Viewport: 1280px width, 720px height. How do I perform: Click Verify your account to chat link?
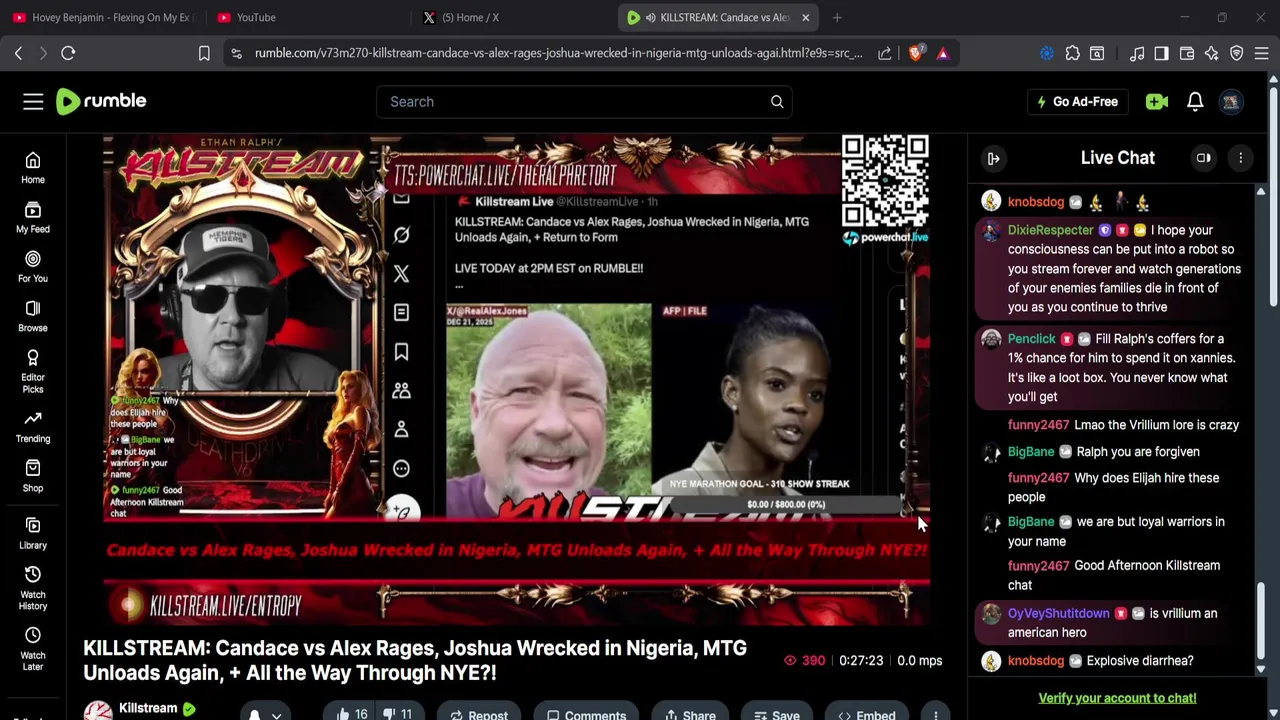click(x=1117, y=698)
